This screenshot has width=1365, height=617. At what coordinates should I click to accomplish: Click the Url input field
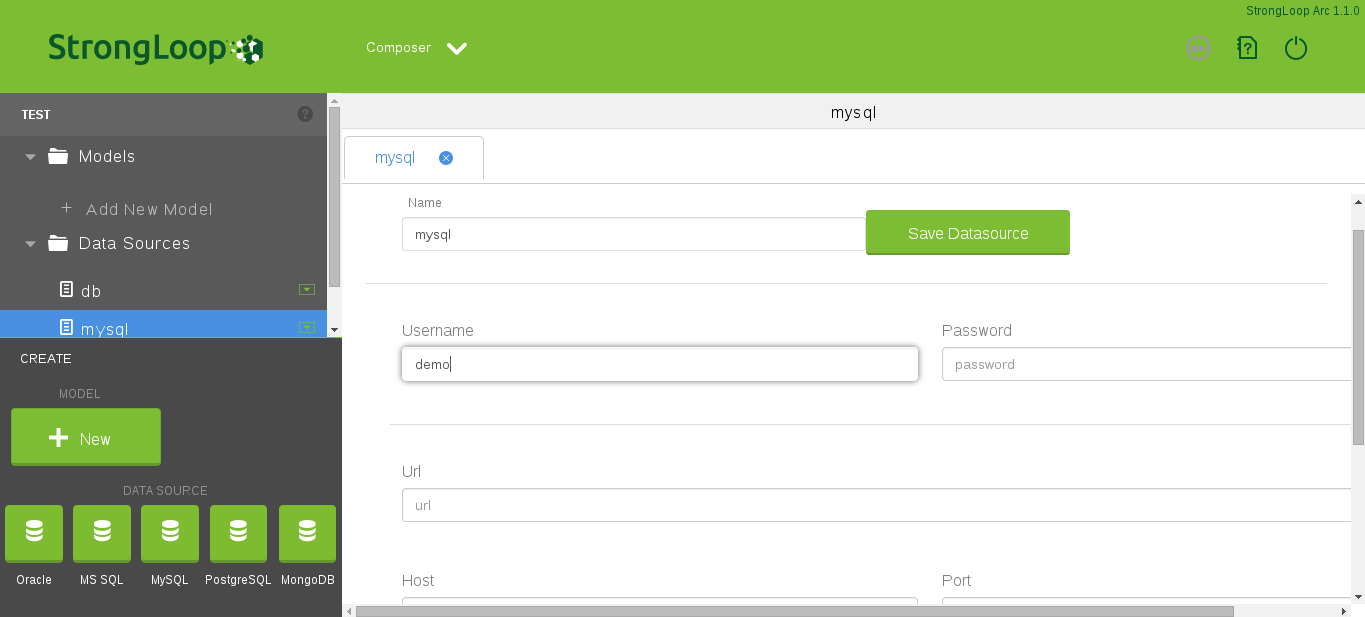click(877, 505)
